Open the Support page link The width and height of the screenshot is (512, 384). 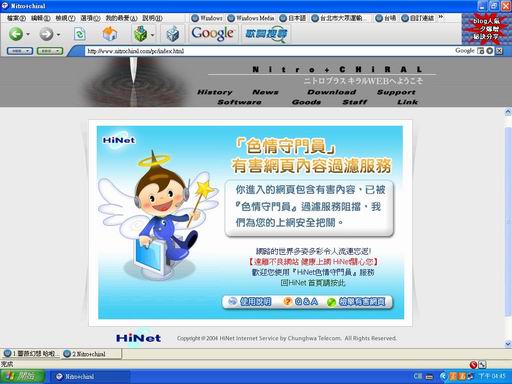click(x=396, y=92)
